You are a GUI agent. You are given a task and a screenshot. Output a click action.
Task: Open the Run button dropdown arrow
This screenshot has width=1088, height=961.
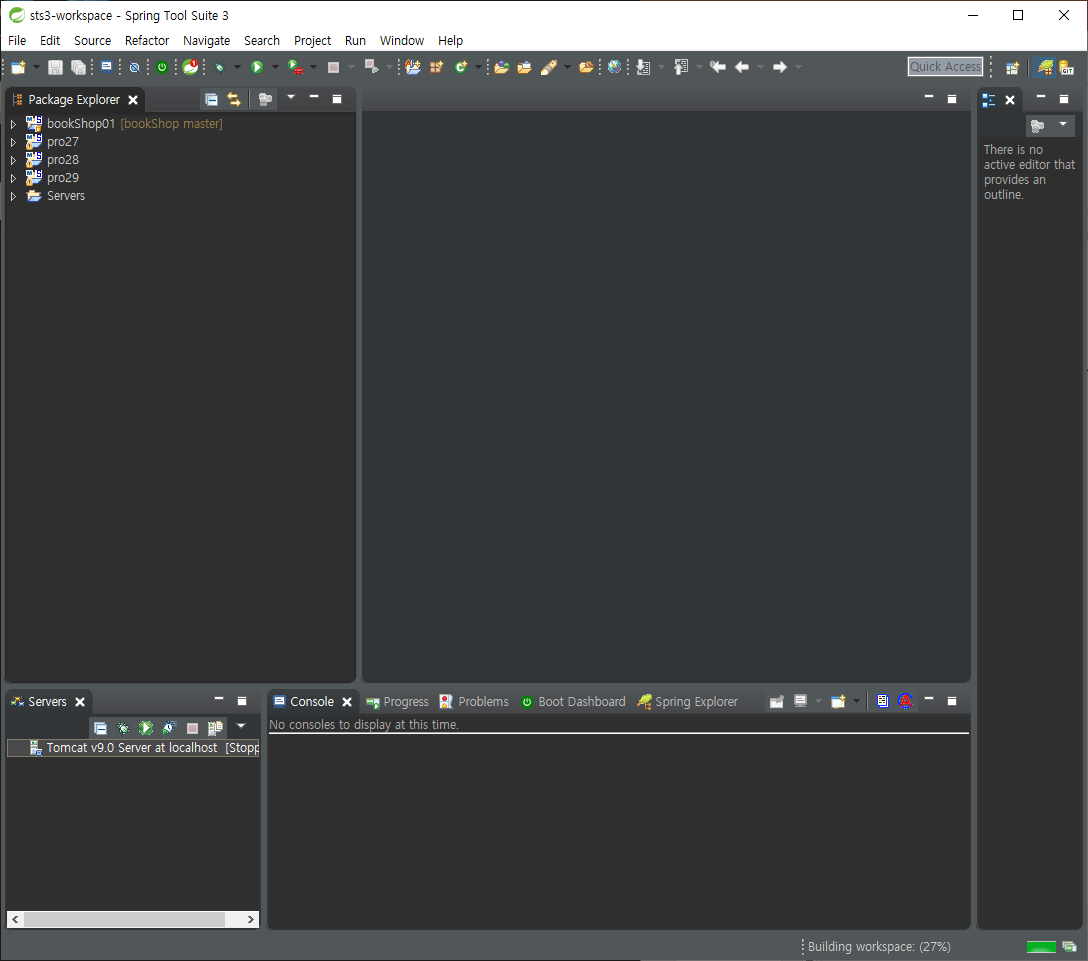[275, 67]
